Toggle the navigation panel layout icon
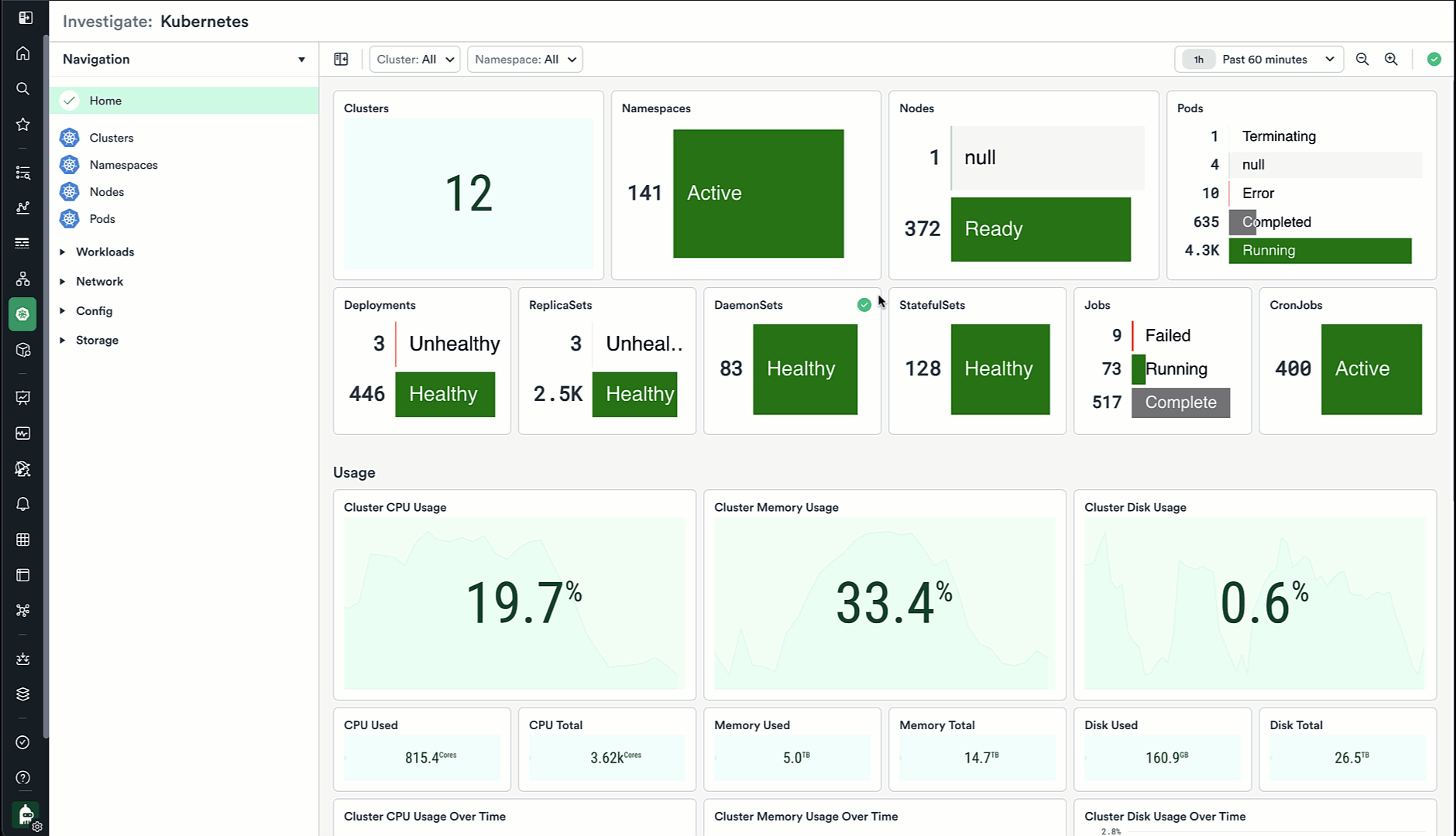Image resolution: width=1456 pixels, height=836 pixels. pos(341,60)
